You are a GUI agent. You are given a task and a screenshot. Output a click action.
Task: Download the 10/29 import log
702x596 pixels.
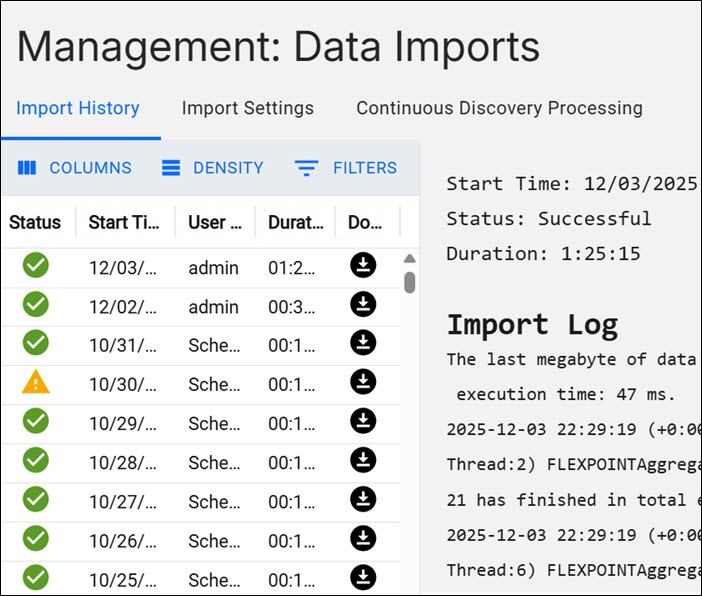coord(363,421)
